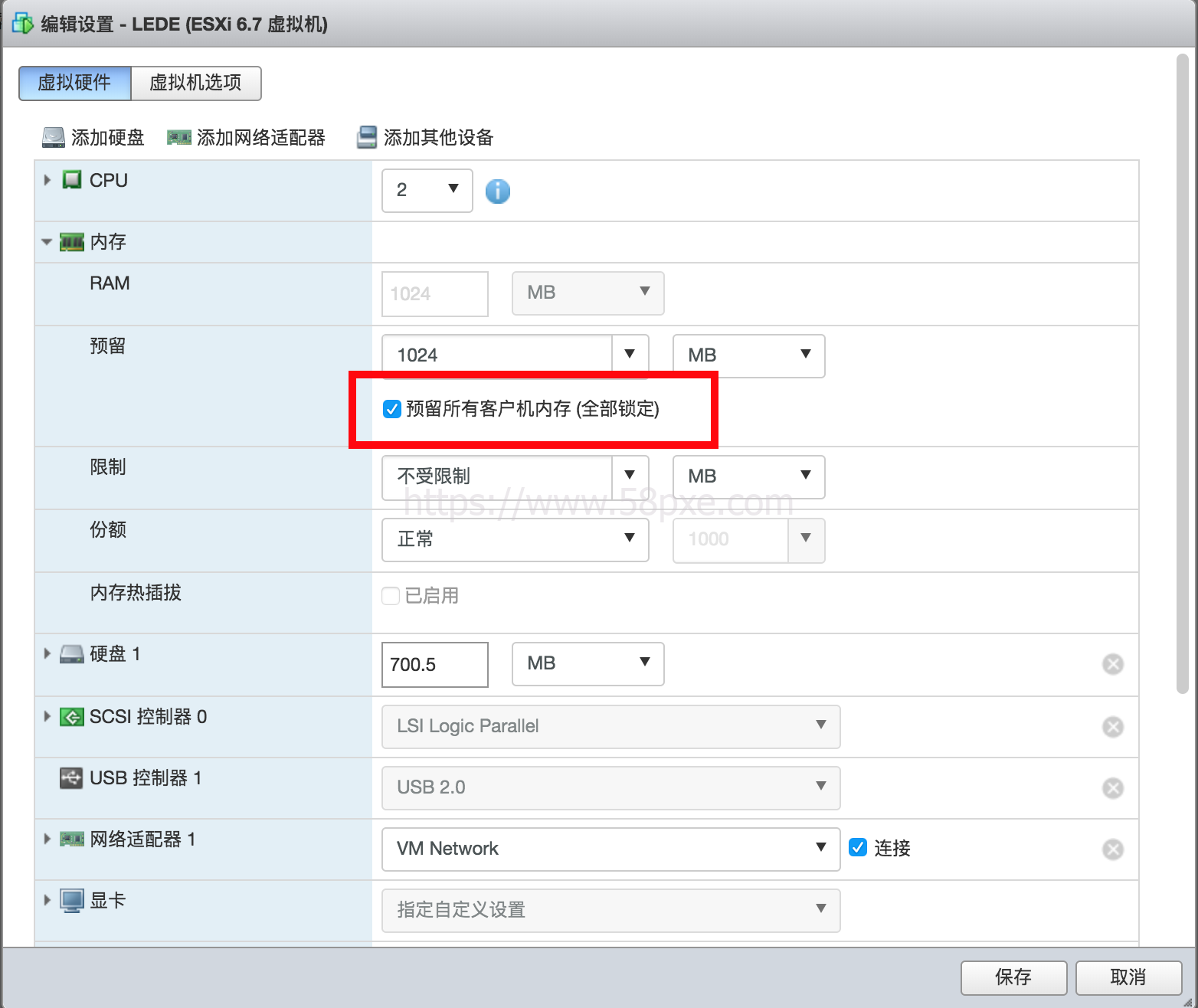
Task: Click 添加其他设备 label text
Action: click(x=439, y=138)
